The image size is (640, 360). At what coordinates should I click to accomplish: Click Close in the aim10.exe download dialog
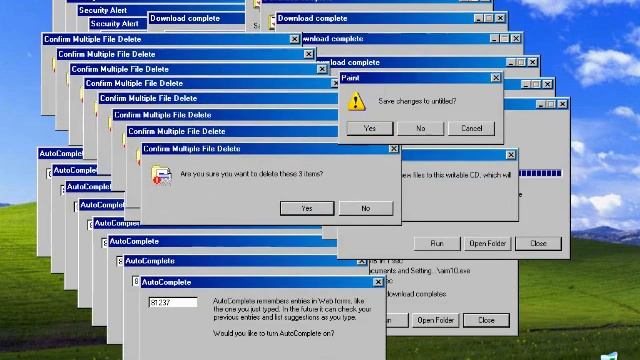click(x=486, y=320)
